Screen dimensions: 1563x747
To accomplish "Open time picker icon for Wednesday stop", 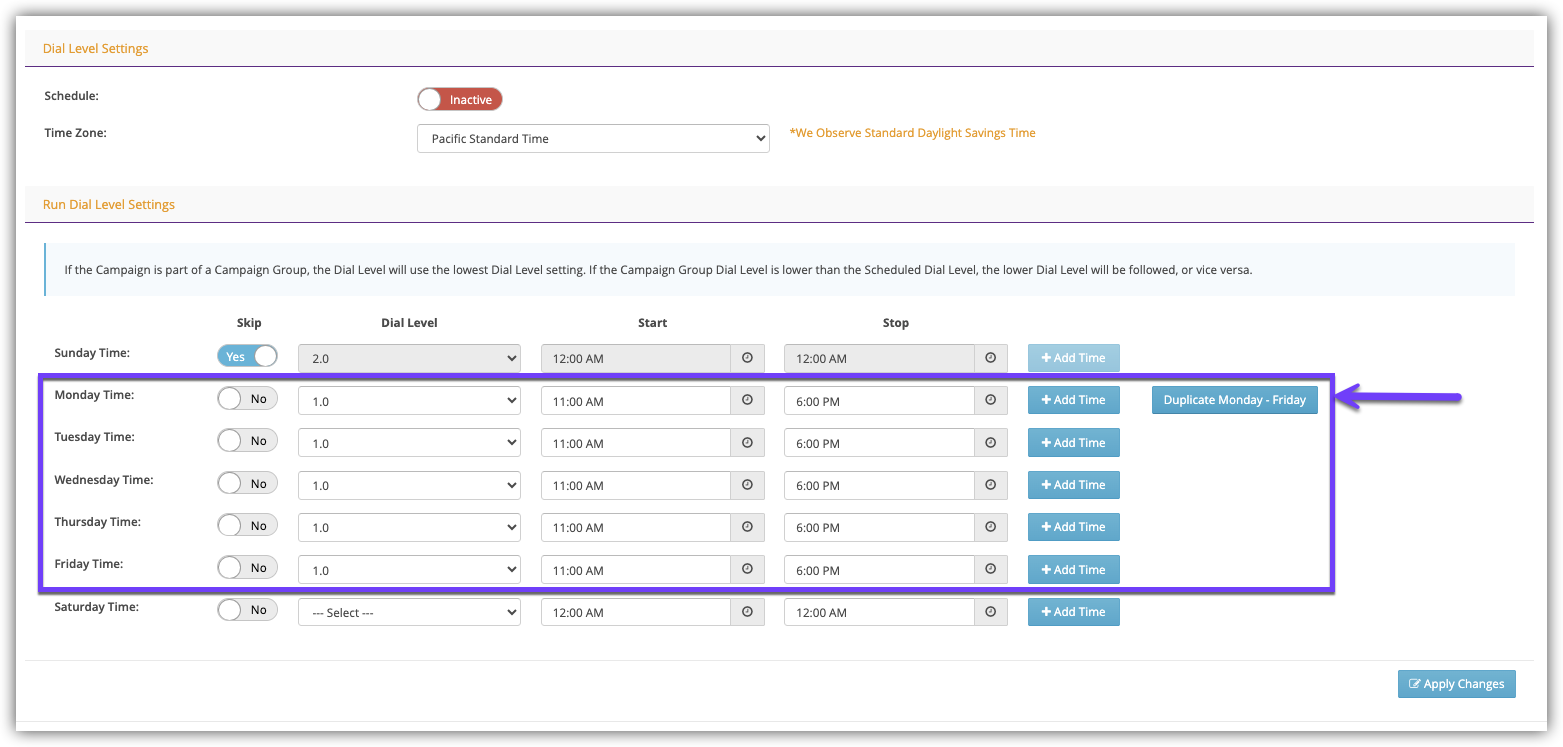I will [x=990, y=485].
